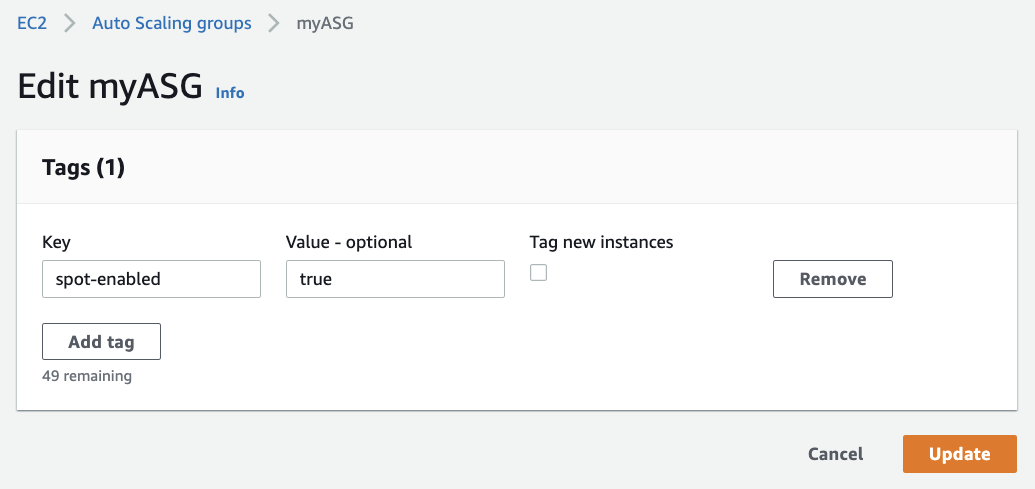Click the chevron after EC2 breadcrumb
Image resolution: width=1035 pixels, height=489 pixels.
pyautogui.click(x=70, y=23)
